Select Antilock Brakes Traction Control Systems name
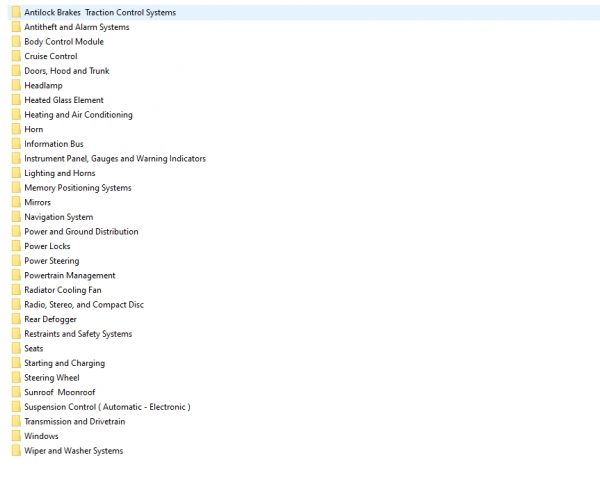 pyautogui.click(x=100, y=12)
